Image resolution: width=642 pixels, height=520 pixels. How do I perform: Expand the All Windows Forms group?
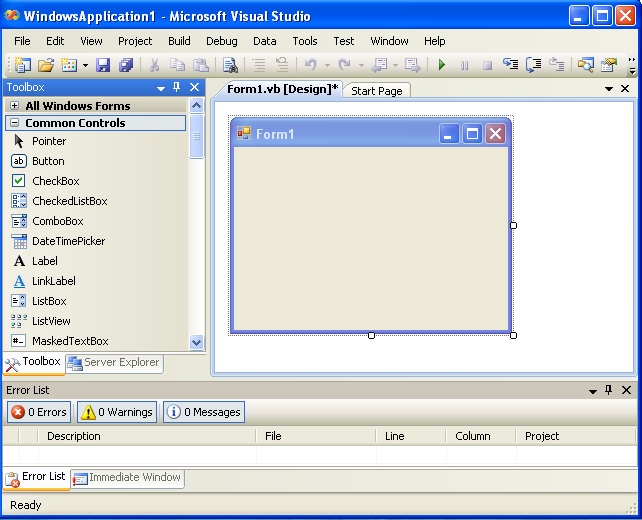pos(14,106)
